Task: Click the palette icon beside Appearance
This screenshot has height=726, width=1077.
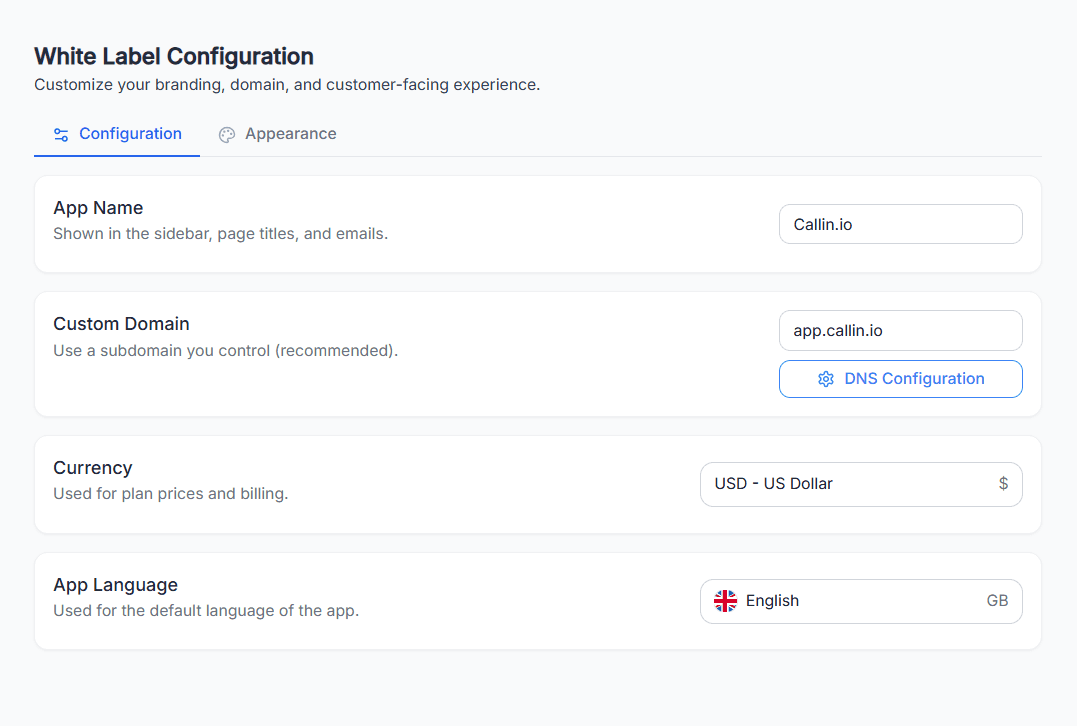Action: tap(227, 135)
